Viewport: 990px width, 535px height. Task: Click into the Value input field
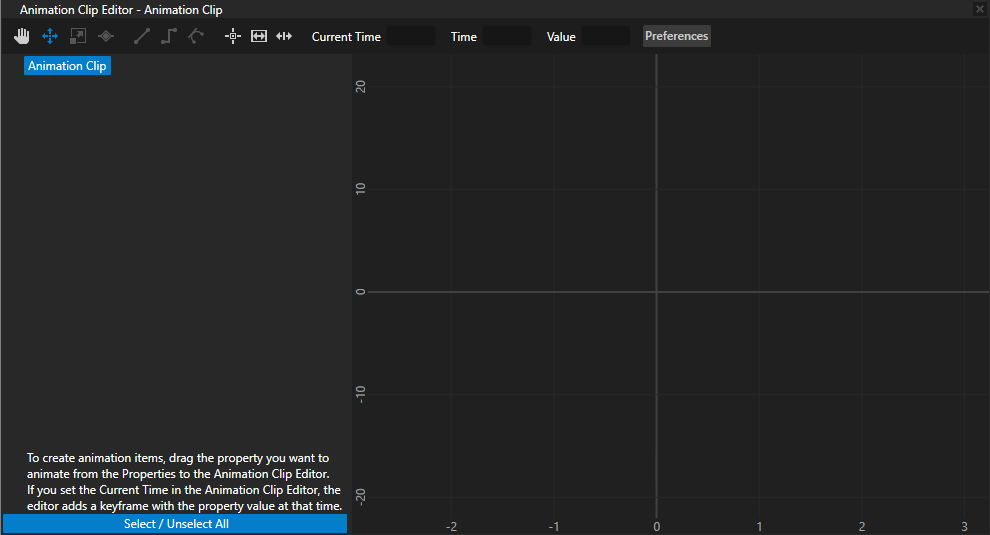point(605,37)
